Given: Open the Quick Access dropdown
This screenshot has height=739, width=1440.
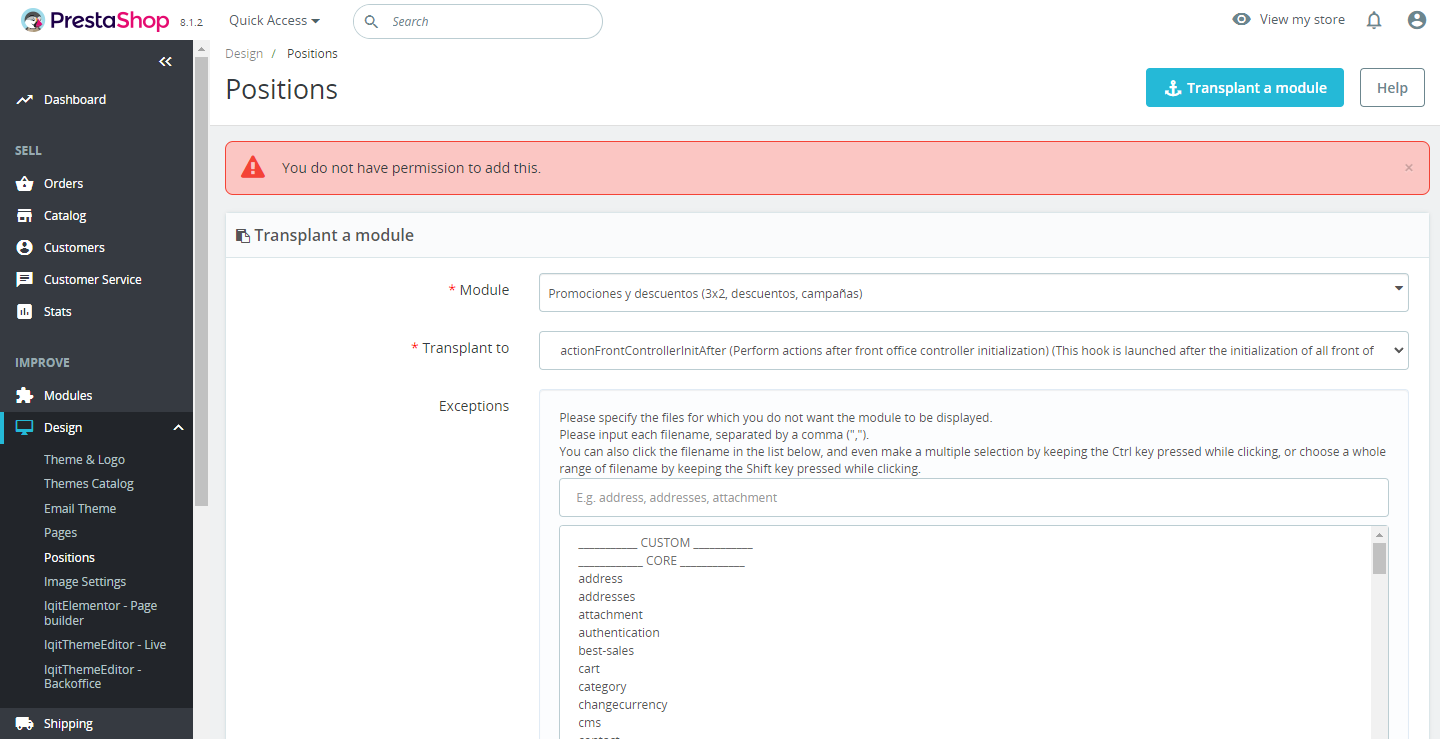Looking at the screenshot, I should [x=274, y=21].
